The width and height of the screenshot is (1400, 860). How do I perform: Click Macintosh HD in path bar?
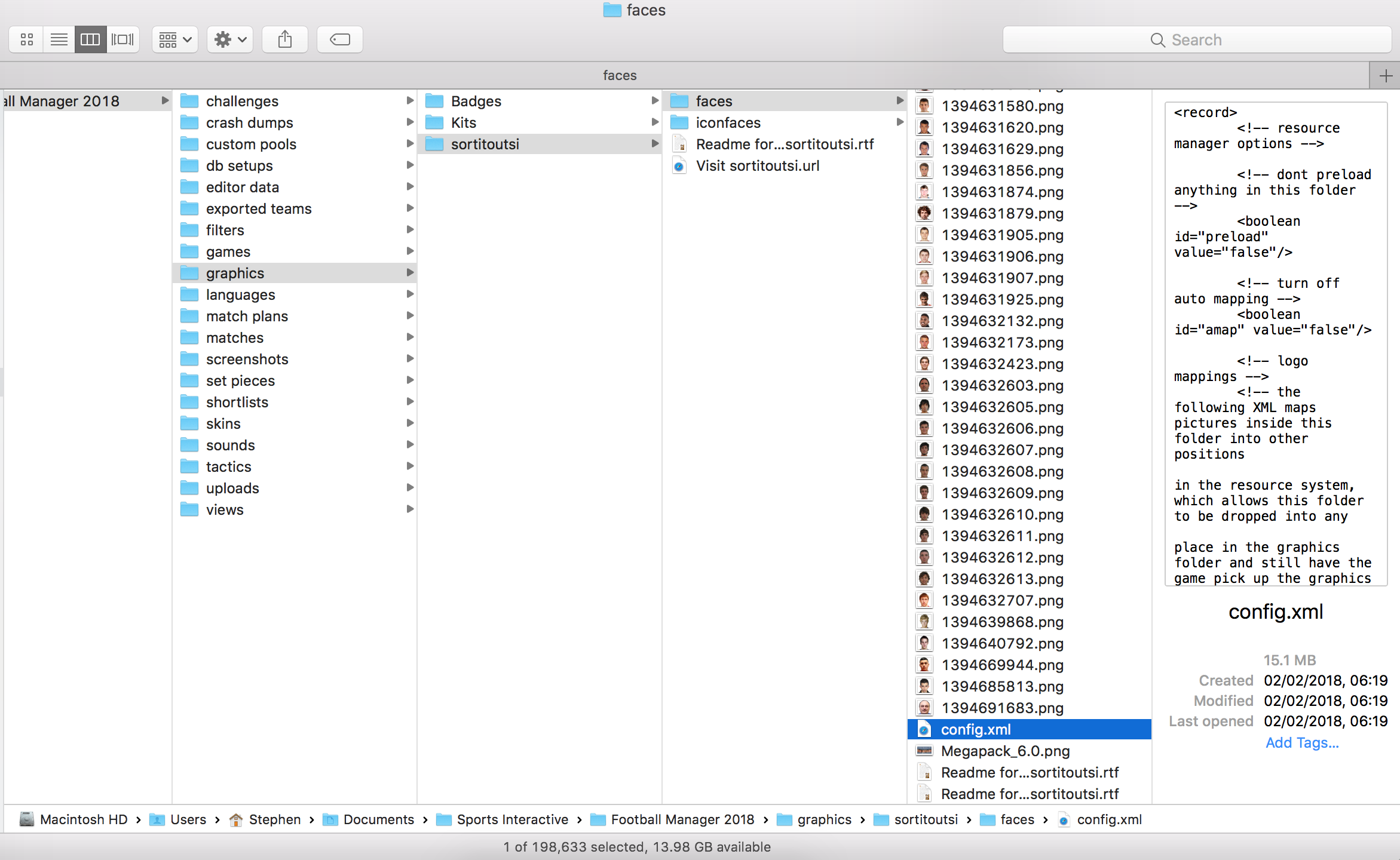coord(73,819)
